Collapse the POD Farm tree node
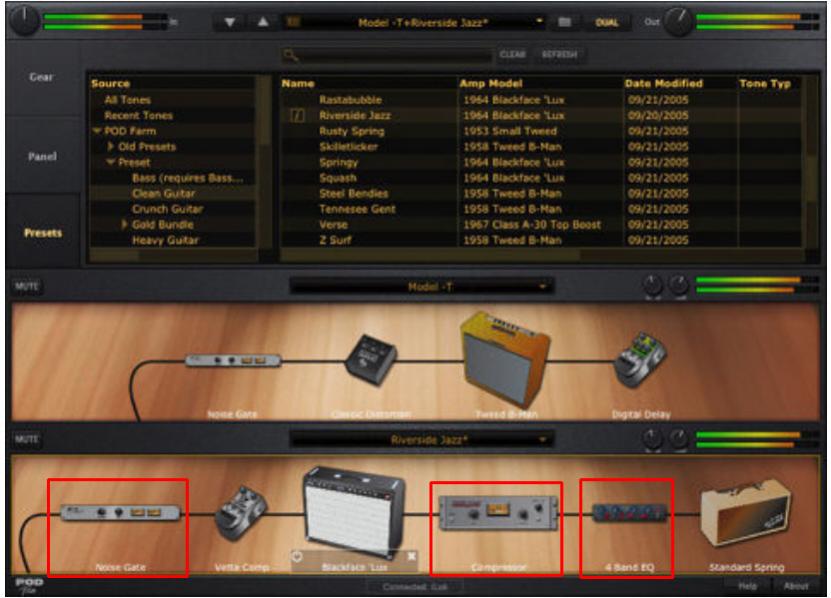The width and height of the screenshot is (831, 598). click(97, 130)
